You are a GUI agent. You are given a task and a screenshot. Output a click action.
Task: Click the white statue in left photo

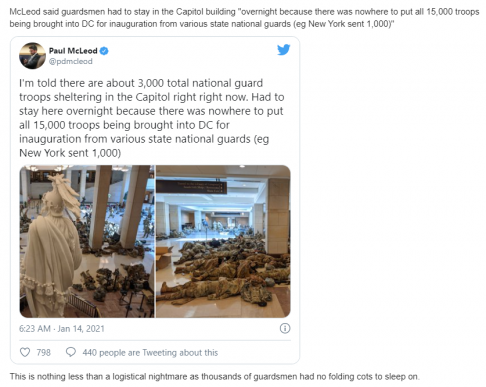coord(51,245)
